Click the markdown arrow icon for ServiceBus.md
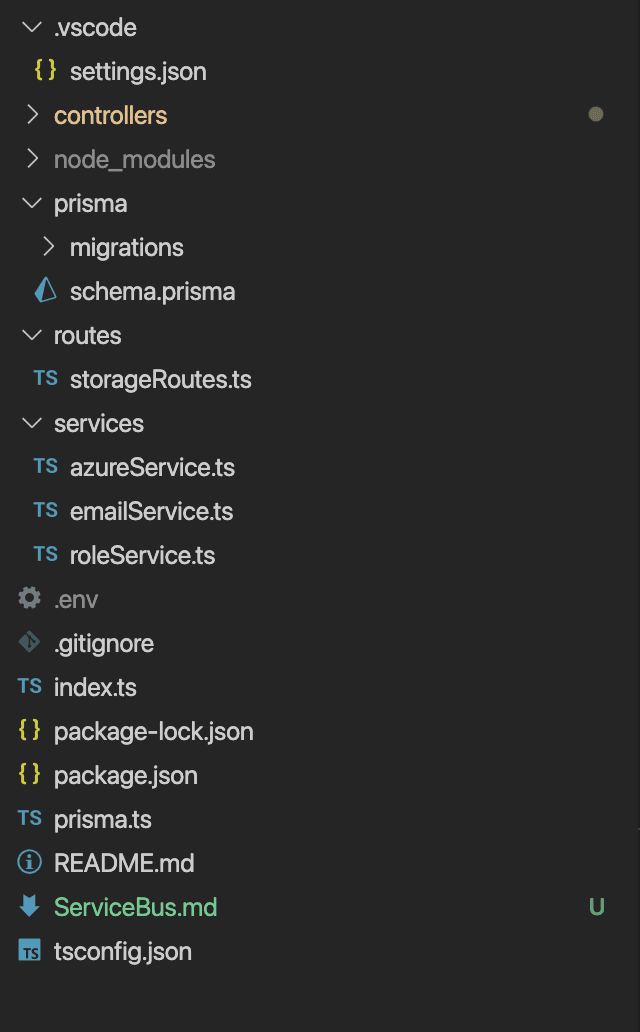The height and width of the screenshot is (1032, 640). point(30,907)
